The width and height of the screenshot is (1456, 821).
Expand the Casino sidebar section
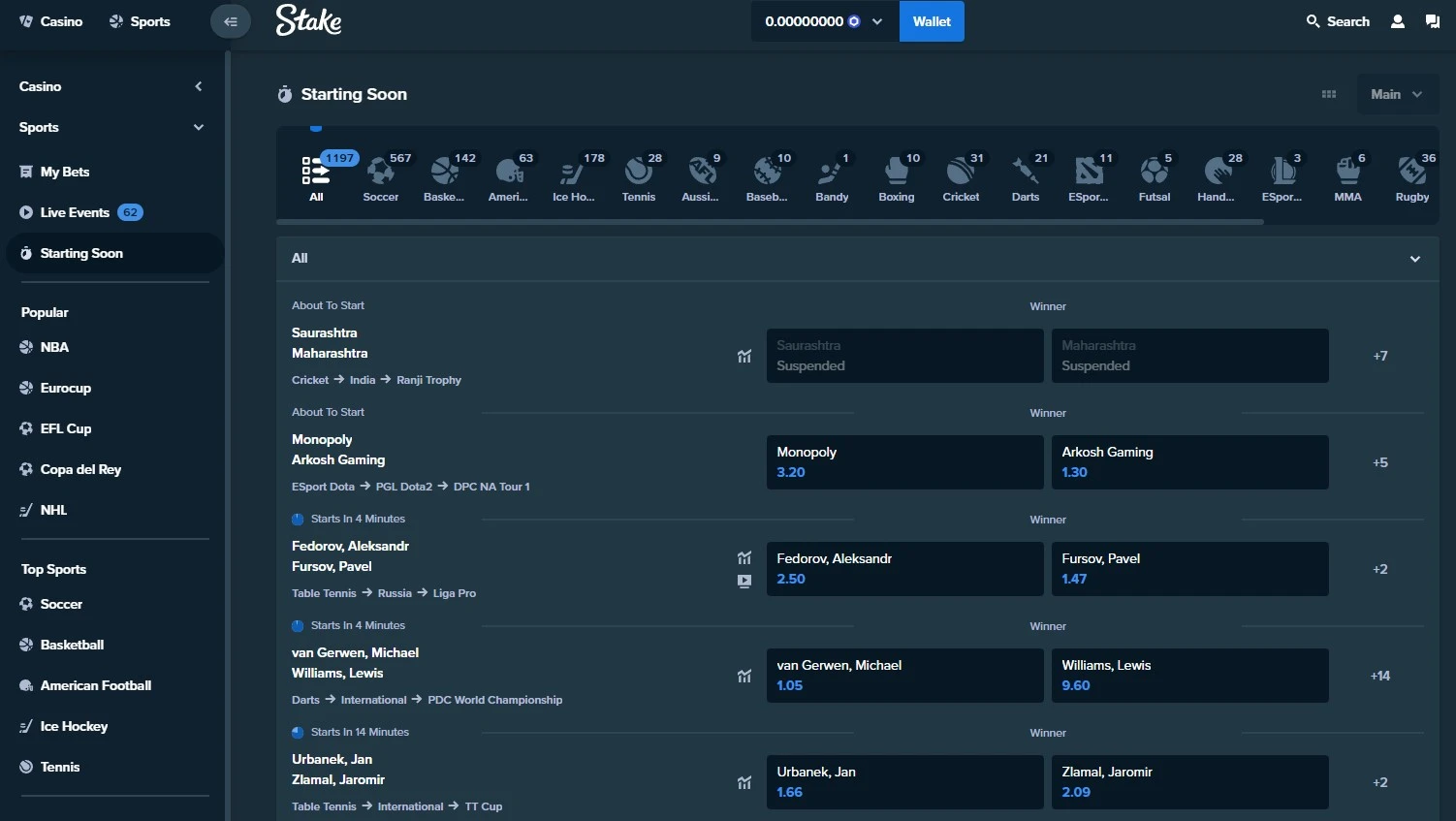[199, 86]
